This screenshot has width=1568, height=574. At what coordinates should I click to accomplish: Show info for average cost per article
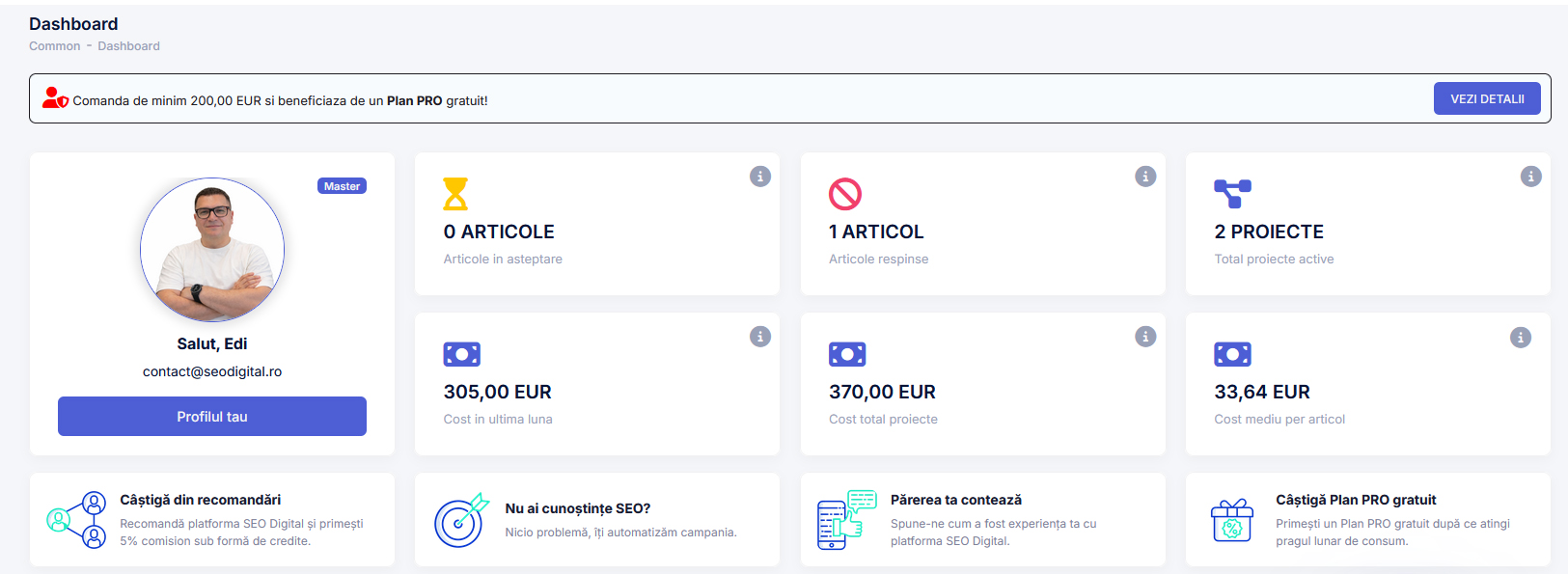[x=1521, y=338]
